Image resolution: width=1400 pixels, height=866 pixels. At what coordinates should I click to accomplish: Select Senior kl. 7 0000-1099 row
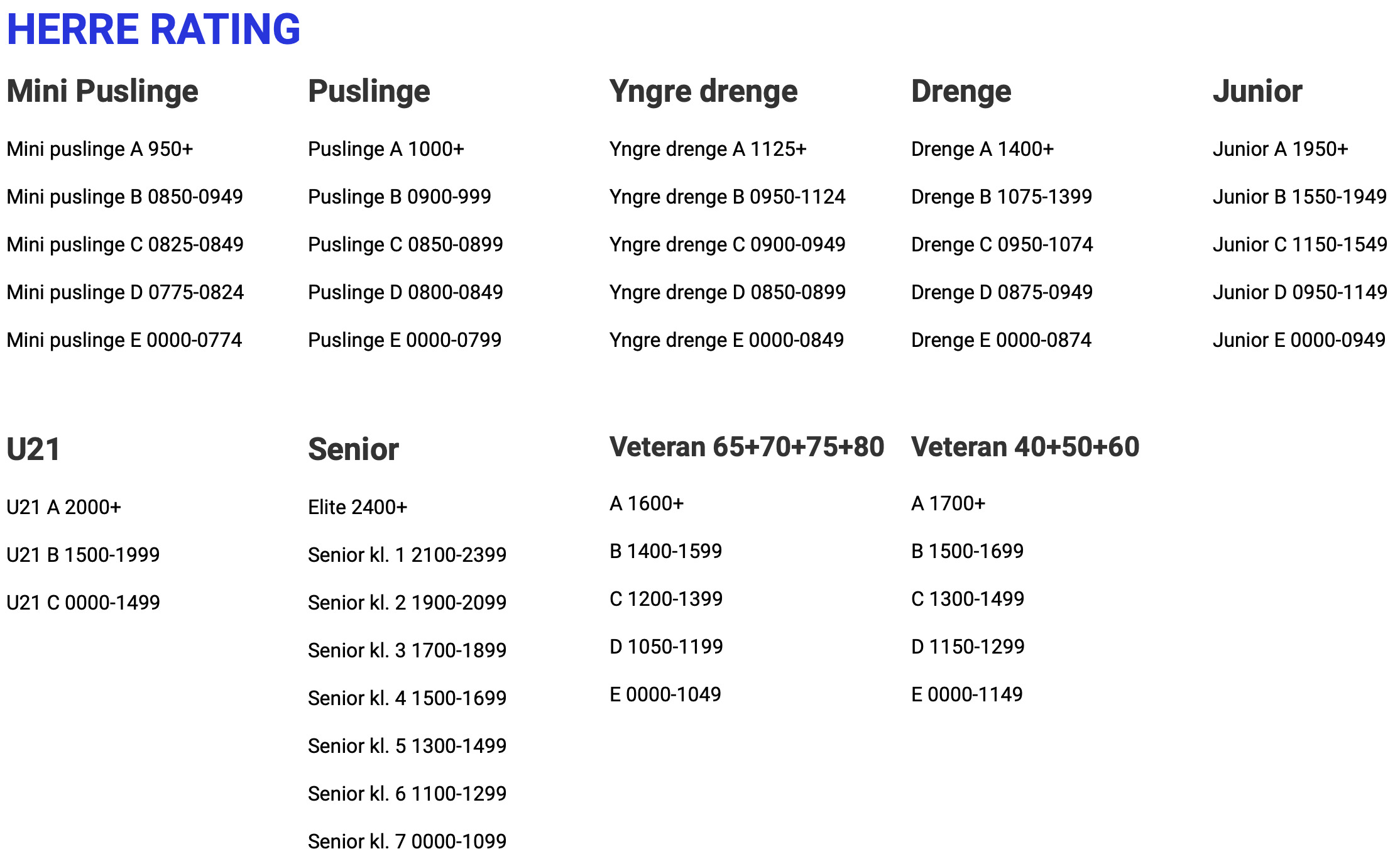coord(407,842)
